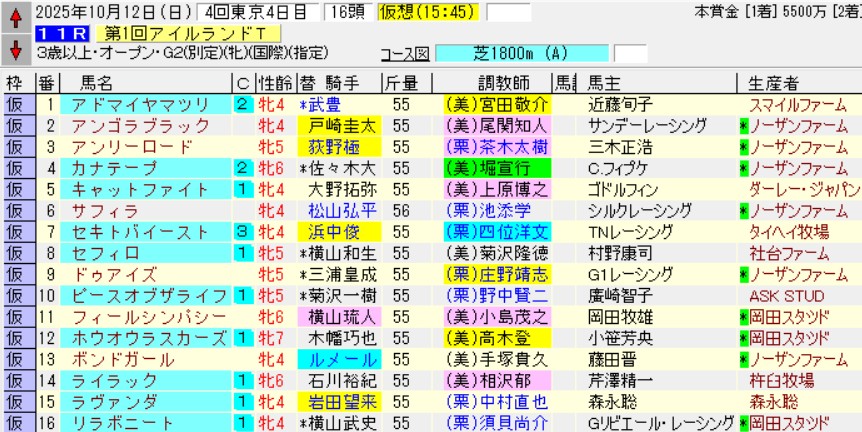Screen dimensions: 862x432
Task: Click the red down arrow for next race
Action: tap(15, 48)
